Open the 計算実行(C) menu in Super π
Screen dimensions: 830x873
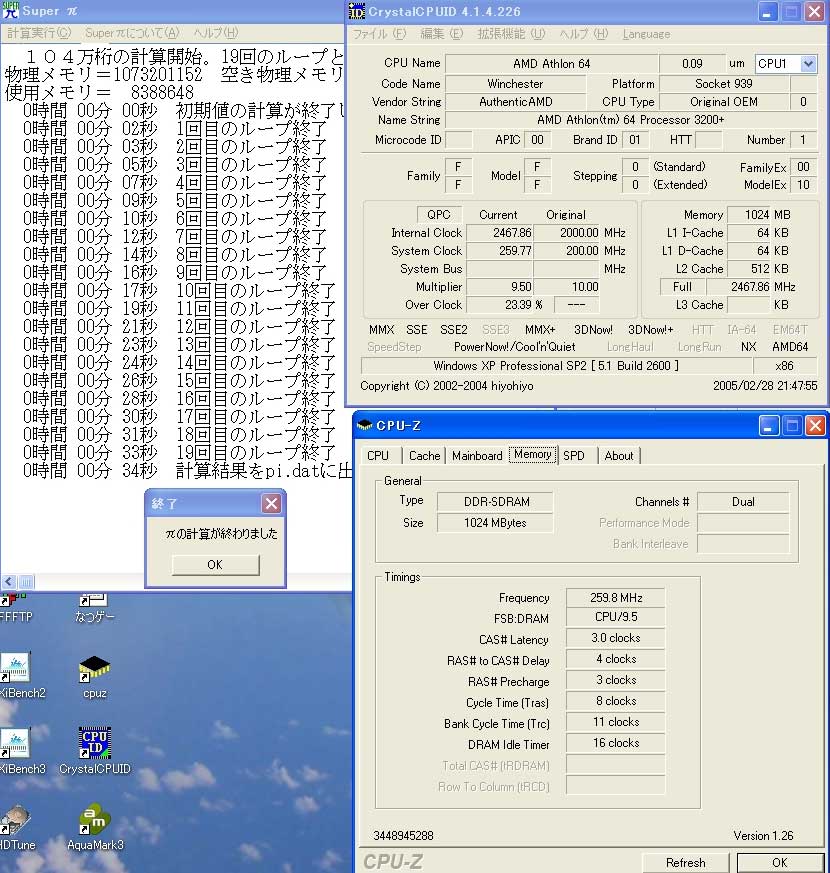[39, 33]
